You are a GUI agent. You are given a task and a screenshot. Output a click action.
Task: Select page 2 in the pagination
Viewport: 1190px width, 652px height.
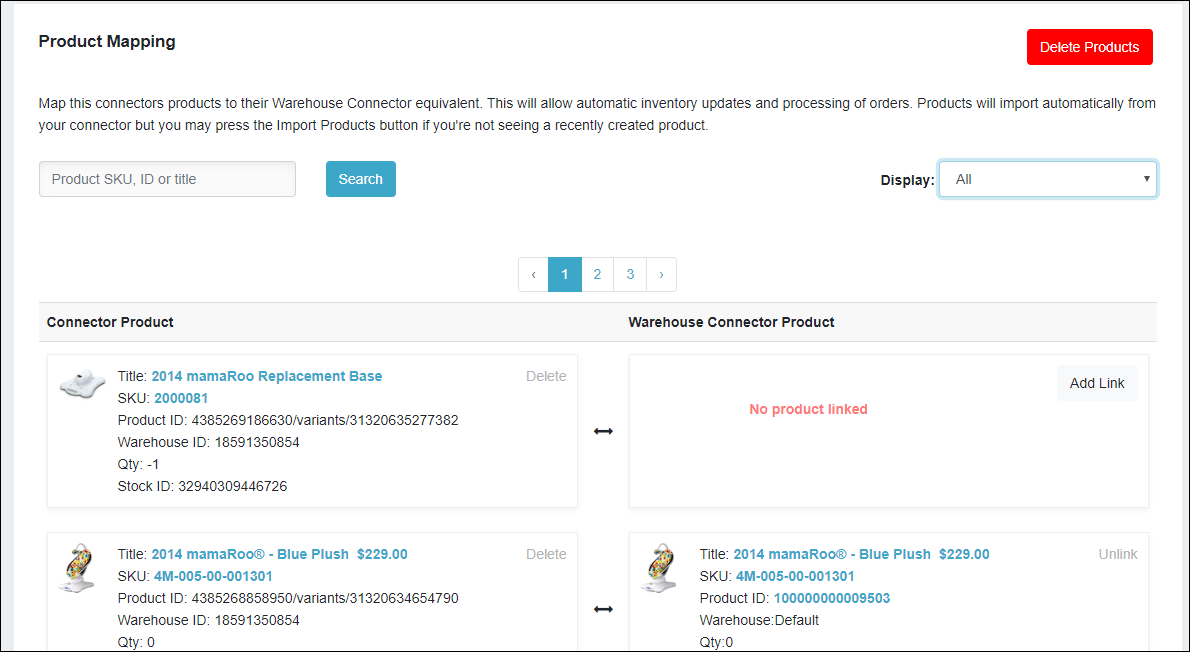click(x=597, y=274)
